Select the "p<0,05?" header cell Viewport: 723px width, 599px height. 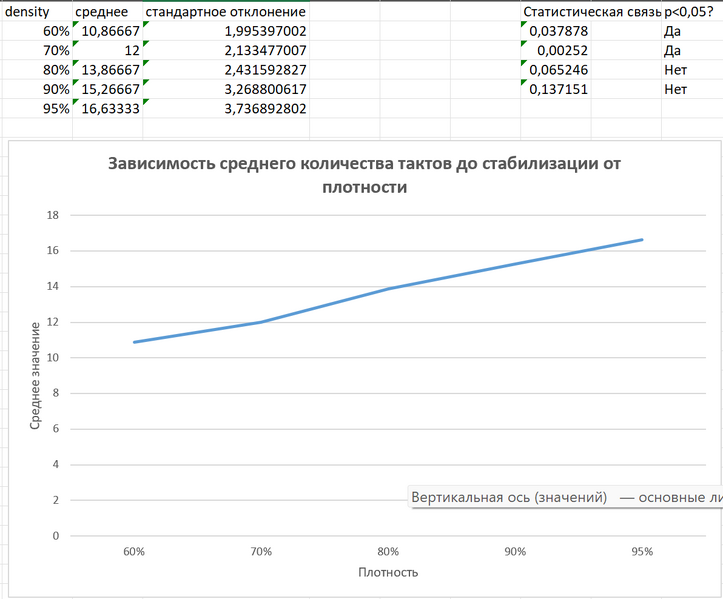pyautogui.click(x=691, y=13)
